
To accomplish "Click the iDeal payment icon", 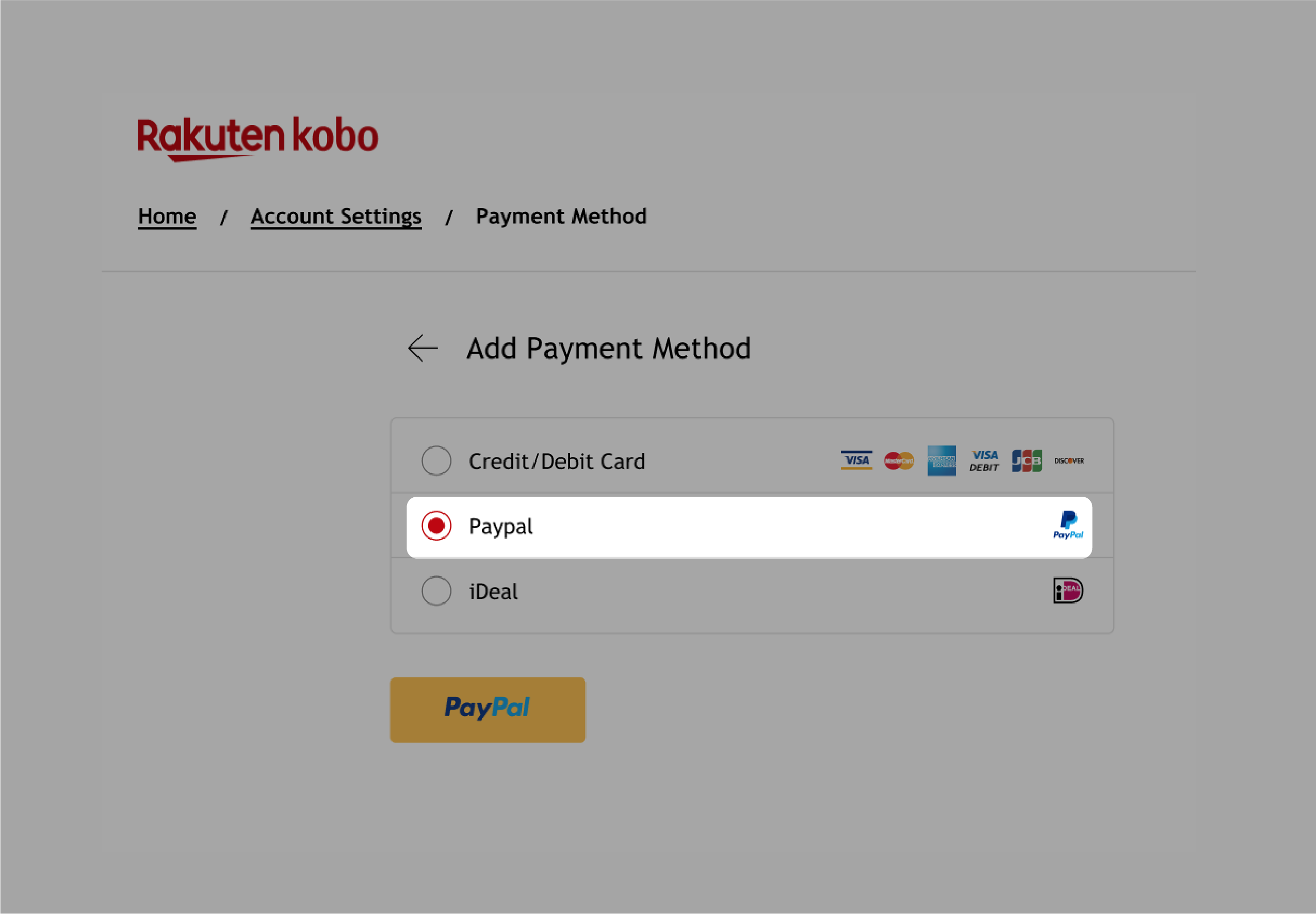I will pyautogui.click(x=1067, y=591).
